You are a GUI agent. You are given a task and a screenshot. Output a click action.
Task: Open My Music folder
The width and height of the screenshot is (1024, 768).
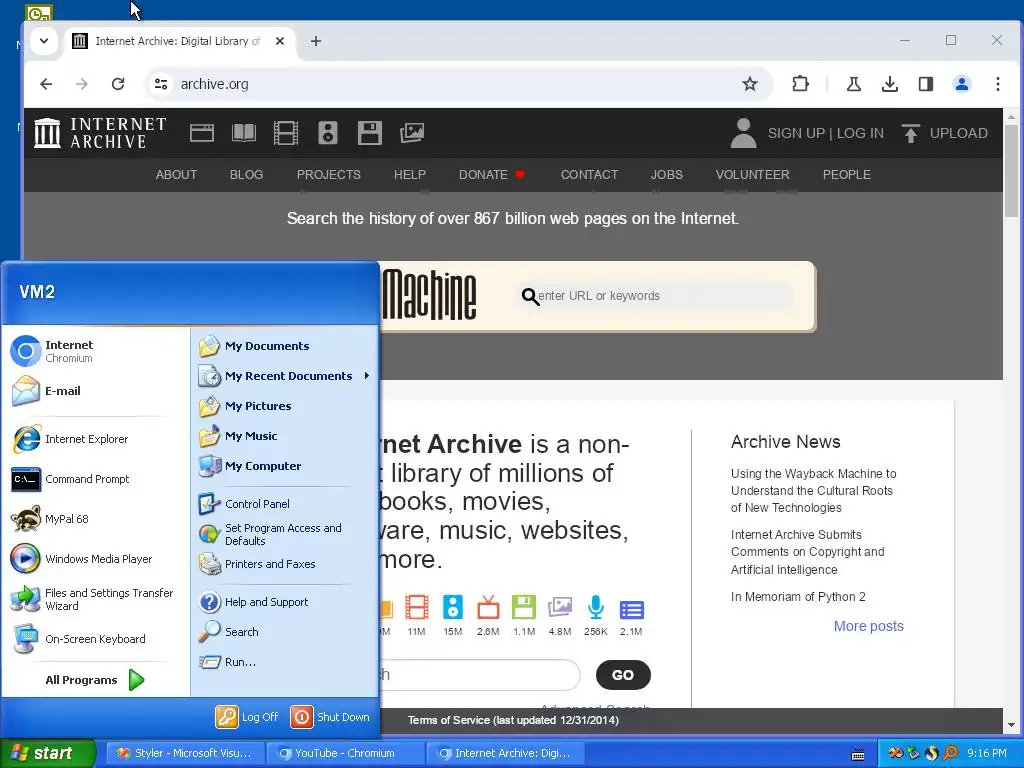click(x=284, y=436)
